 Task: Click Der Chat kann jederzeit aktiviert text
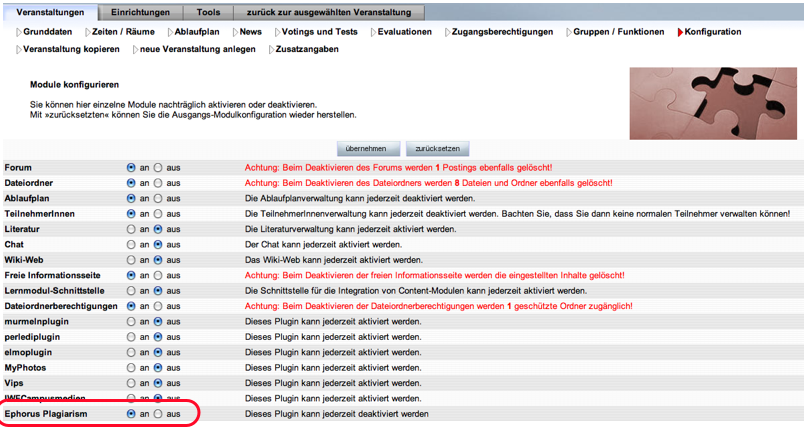tap(323, 245)
